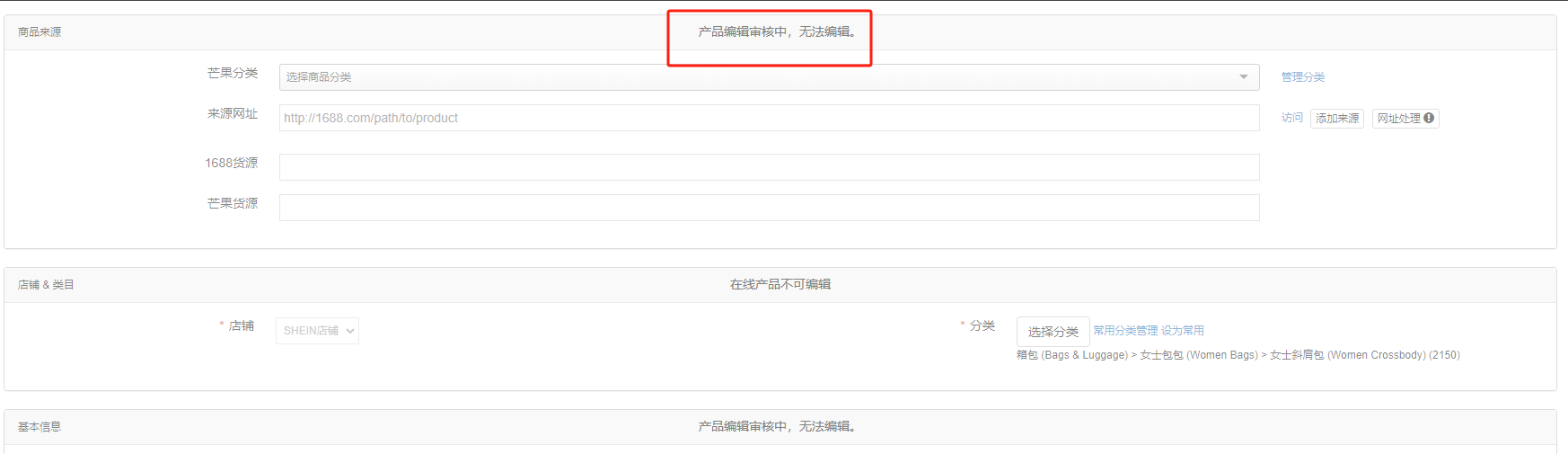Click the 选择分类 button
Screen dimensions: 1568x454
(x=1053, y=332)
